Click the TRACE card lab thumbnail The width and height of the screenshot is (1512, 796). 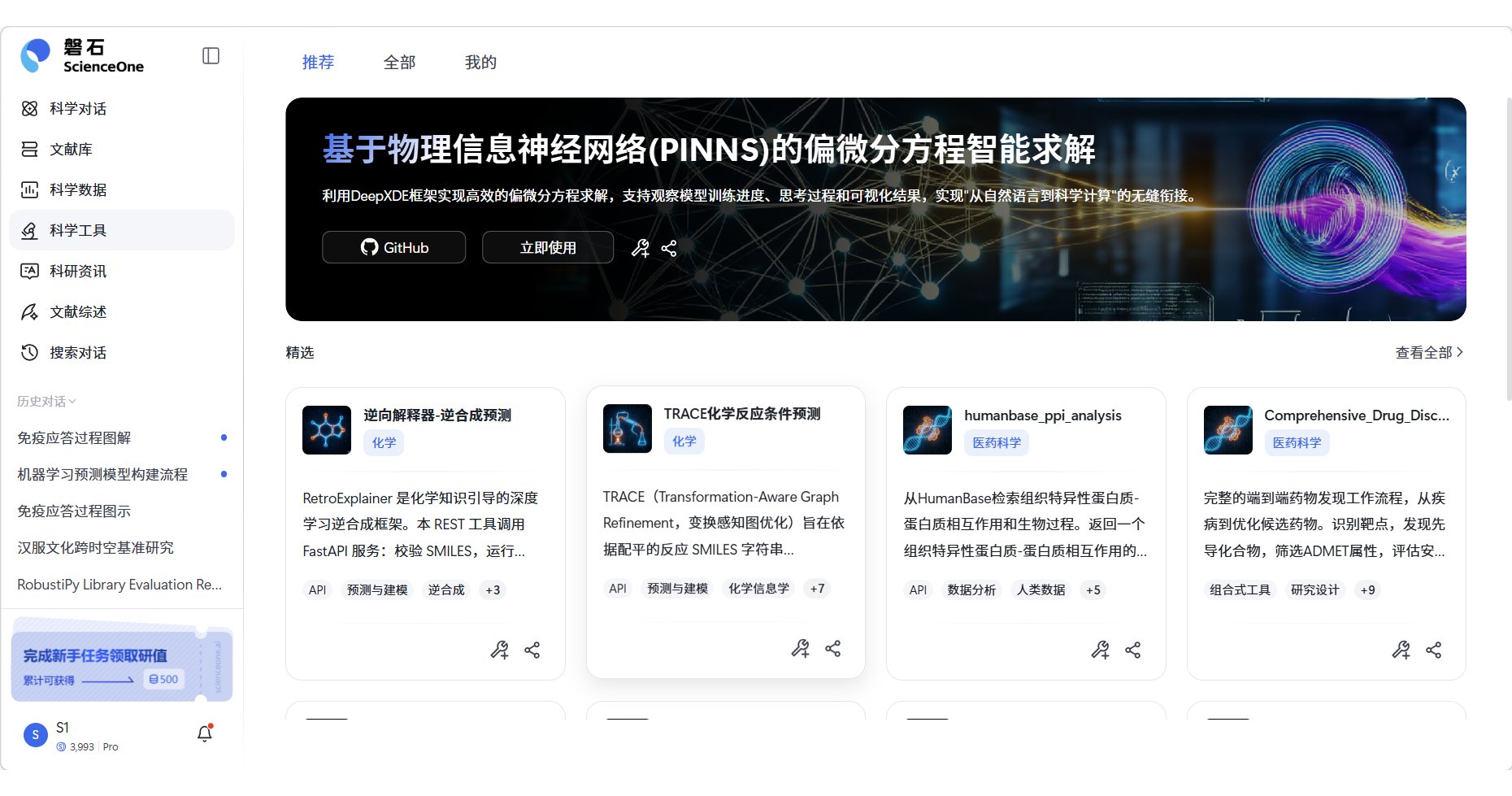point(628,428)
